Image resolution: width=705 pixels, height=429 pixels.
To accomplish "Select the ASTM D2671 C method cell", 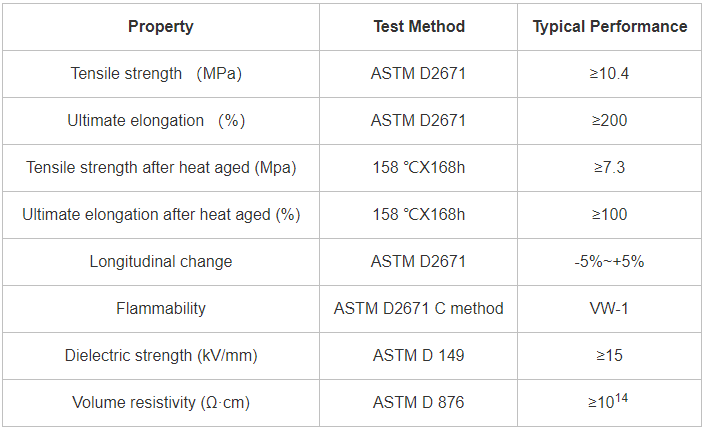I will coord(418,308).
